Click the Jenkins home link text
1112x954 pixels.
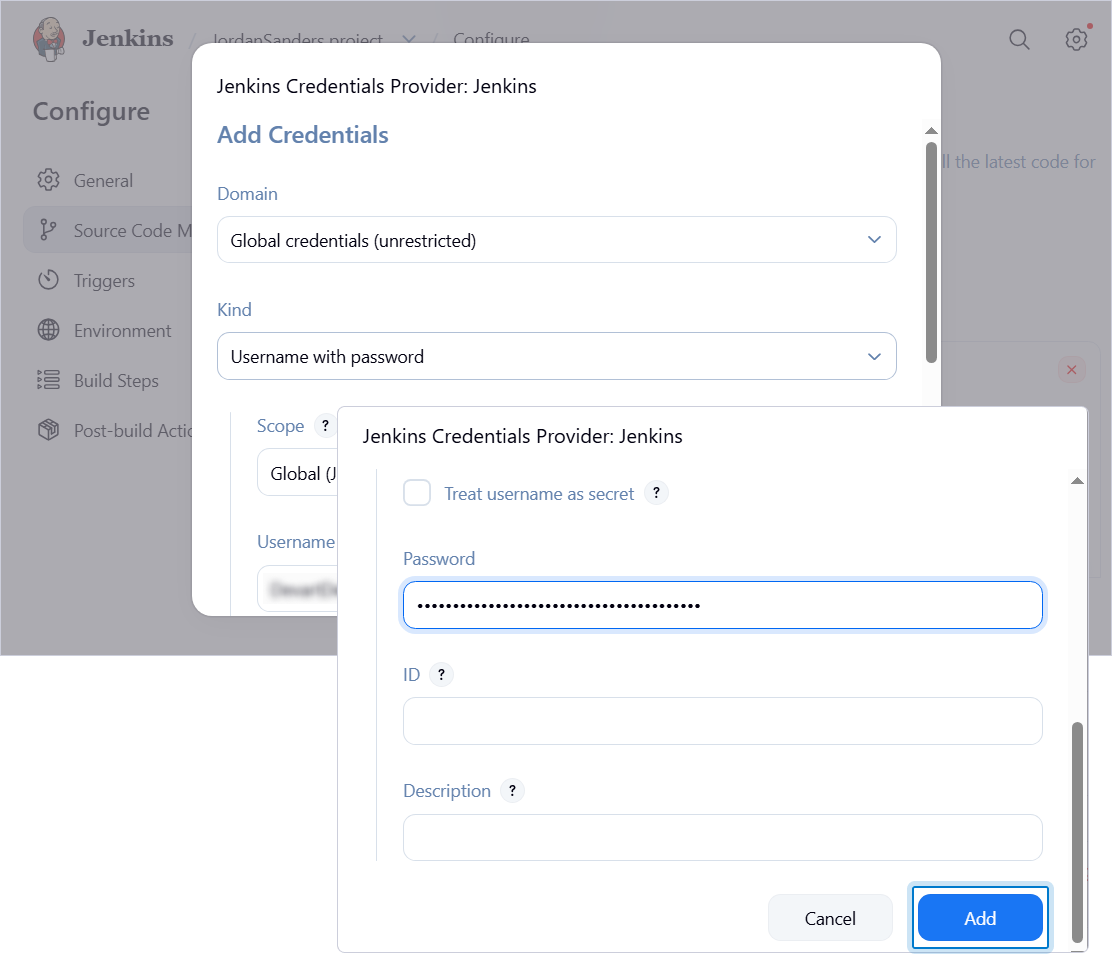point(128,38)
